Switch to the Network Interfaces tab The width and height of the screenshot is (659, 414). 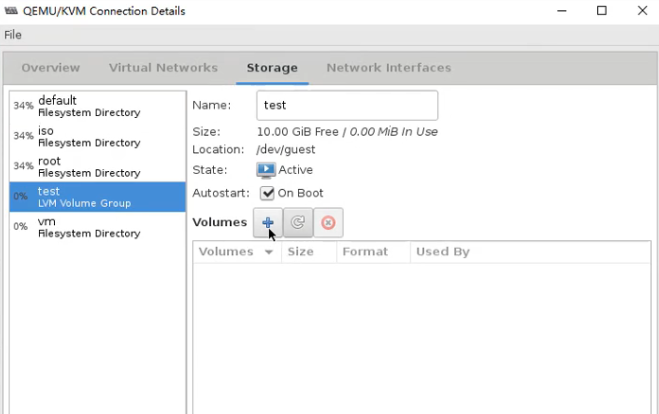[x=389, y=68]
